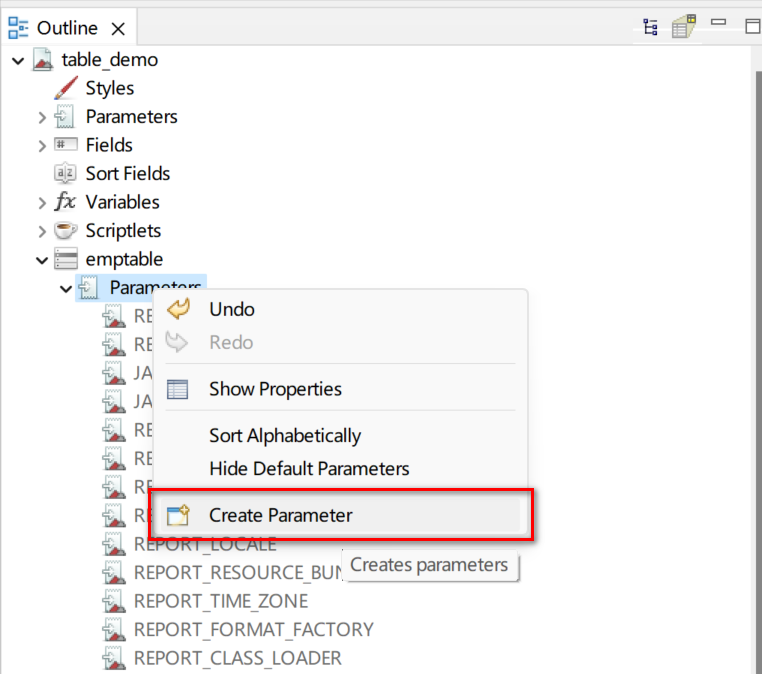Open Show Properties from context menu
The width and height of the screenshot is (762, 674).
(x=340, y=389)
